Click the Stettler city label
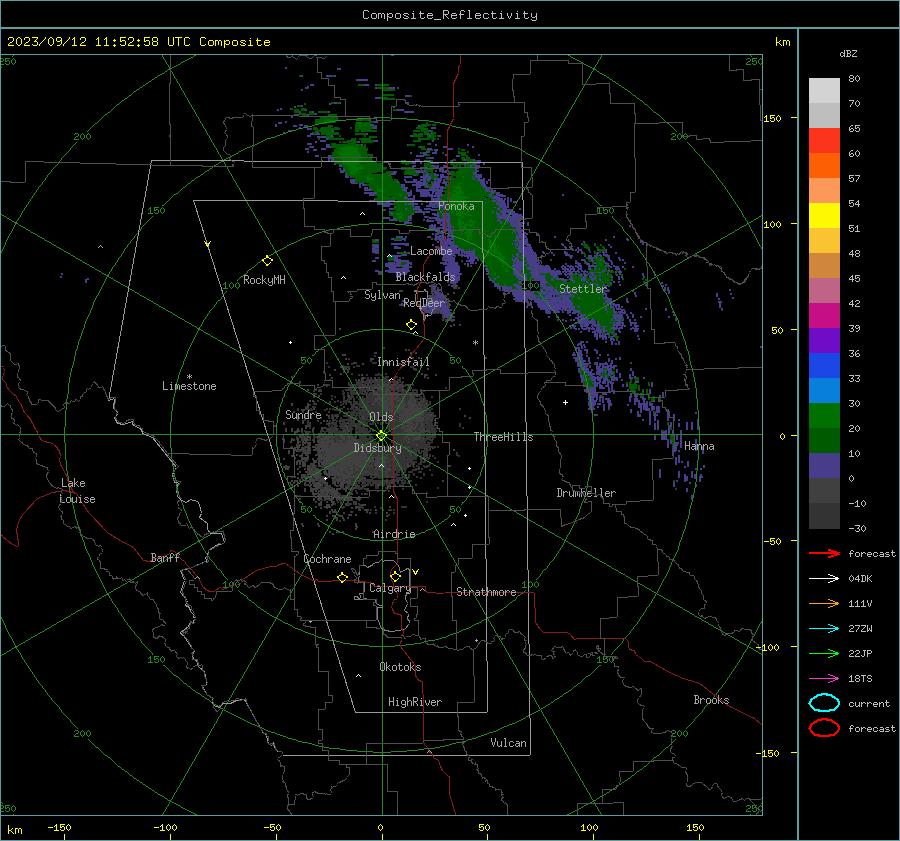 pos(583,289)
